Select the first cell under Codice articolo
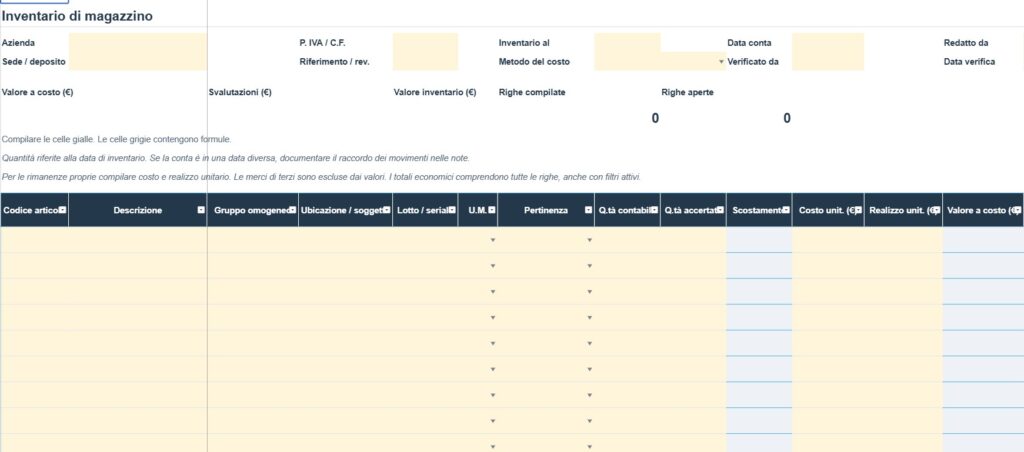 point(35,240)
